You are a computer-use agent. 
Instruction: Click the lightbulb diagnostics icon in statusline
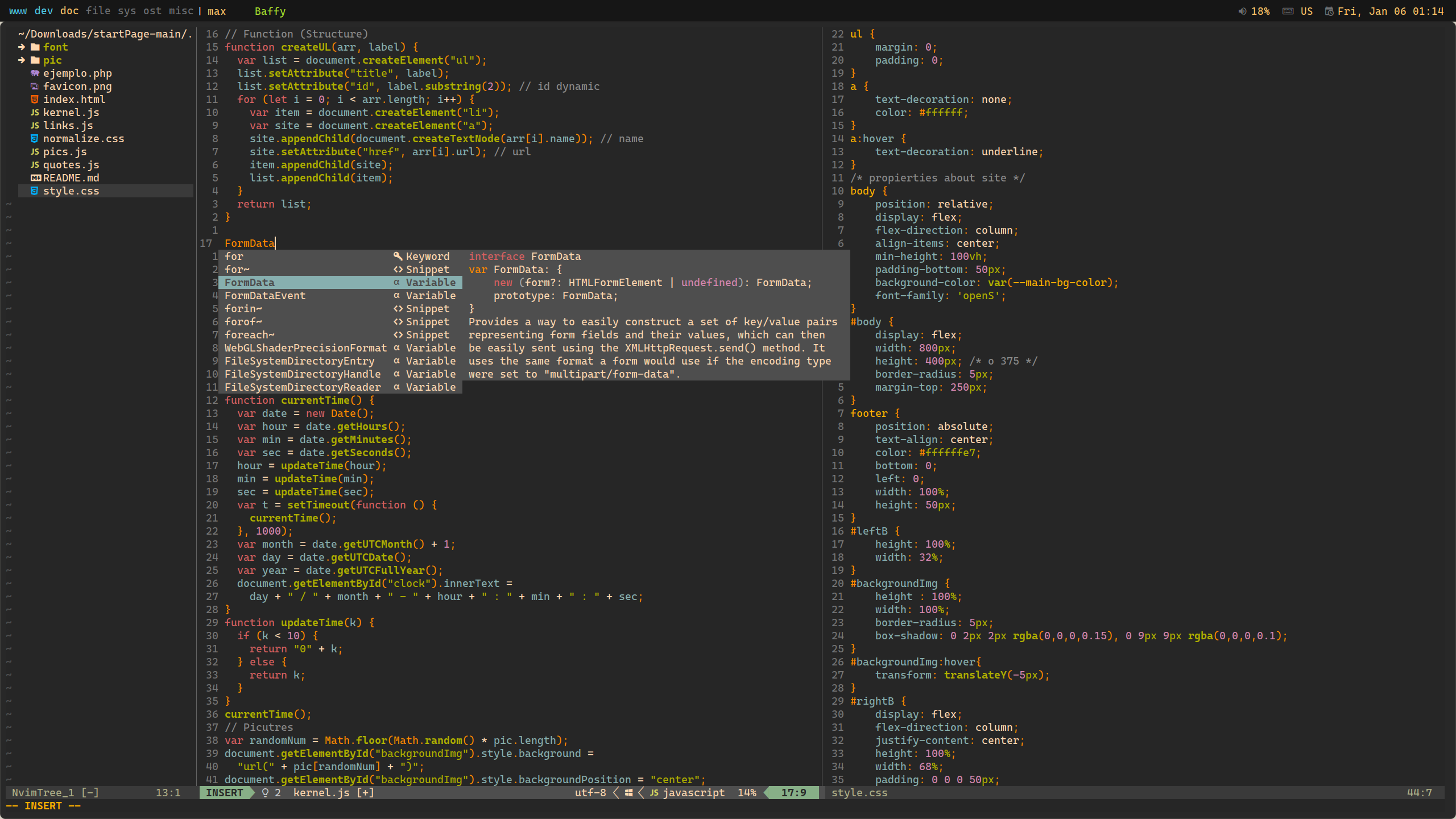[265, 793]
